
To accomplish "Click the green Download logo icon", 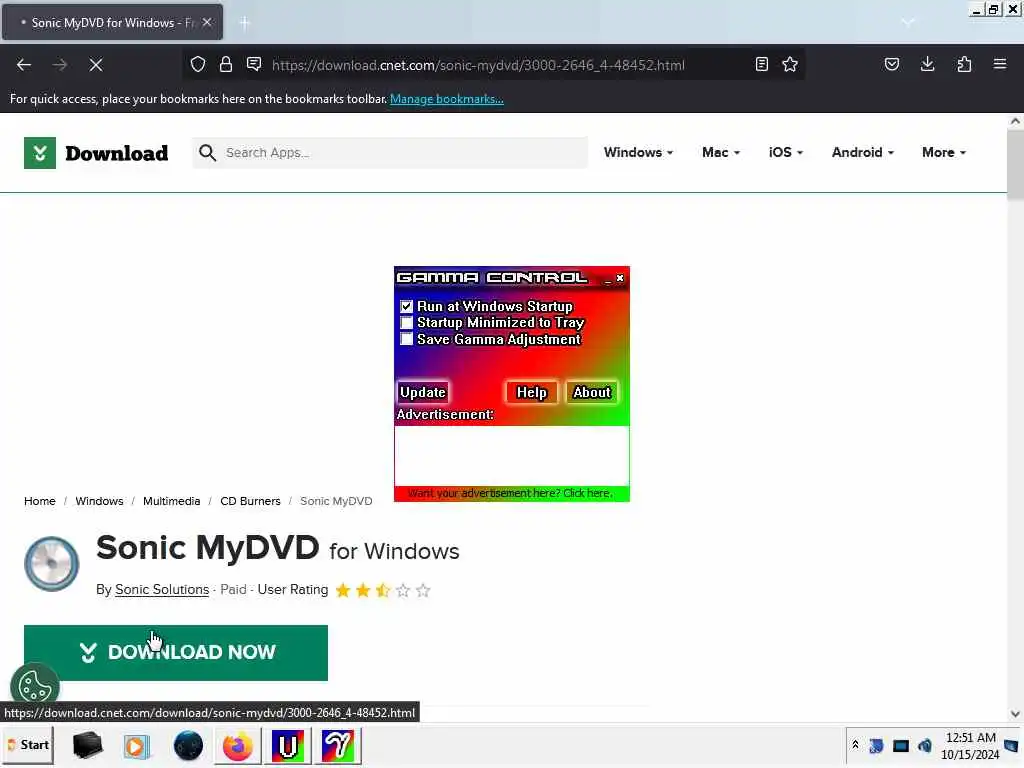I will pyautogui.click(x=40, y=153).
